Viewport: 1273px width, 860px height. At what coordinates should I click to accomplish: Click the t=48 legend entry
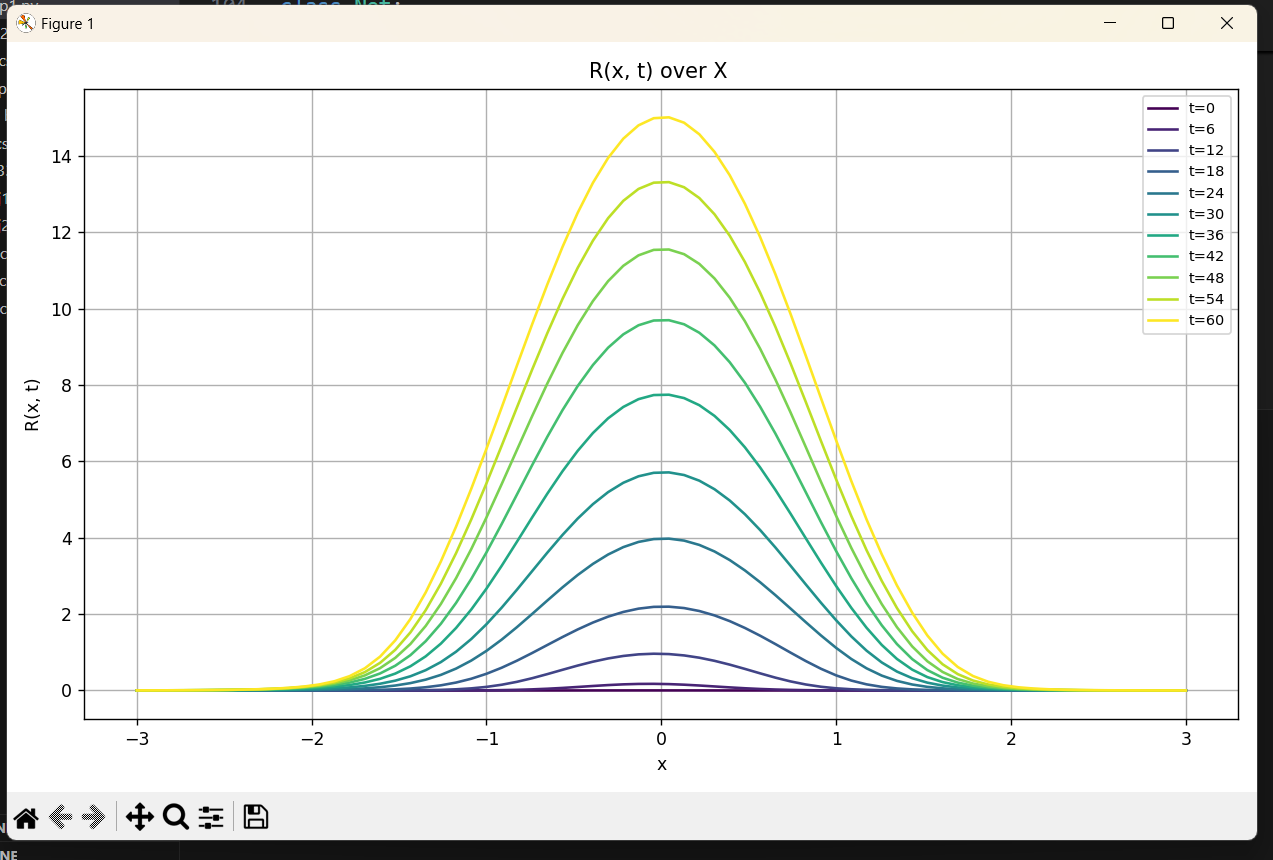1186,278
